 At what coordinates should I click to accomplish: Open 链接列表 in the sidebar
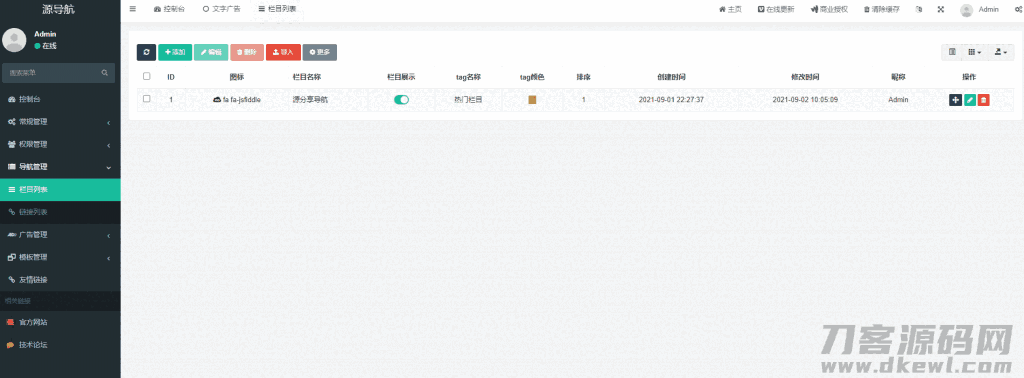[x=60, y=212]
